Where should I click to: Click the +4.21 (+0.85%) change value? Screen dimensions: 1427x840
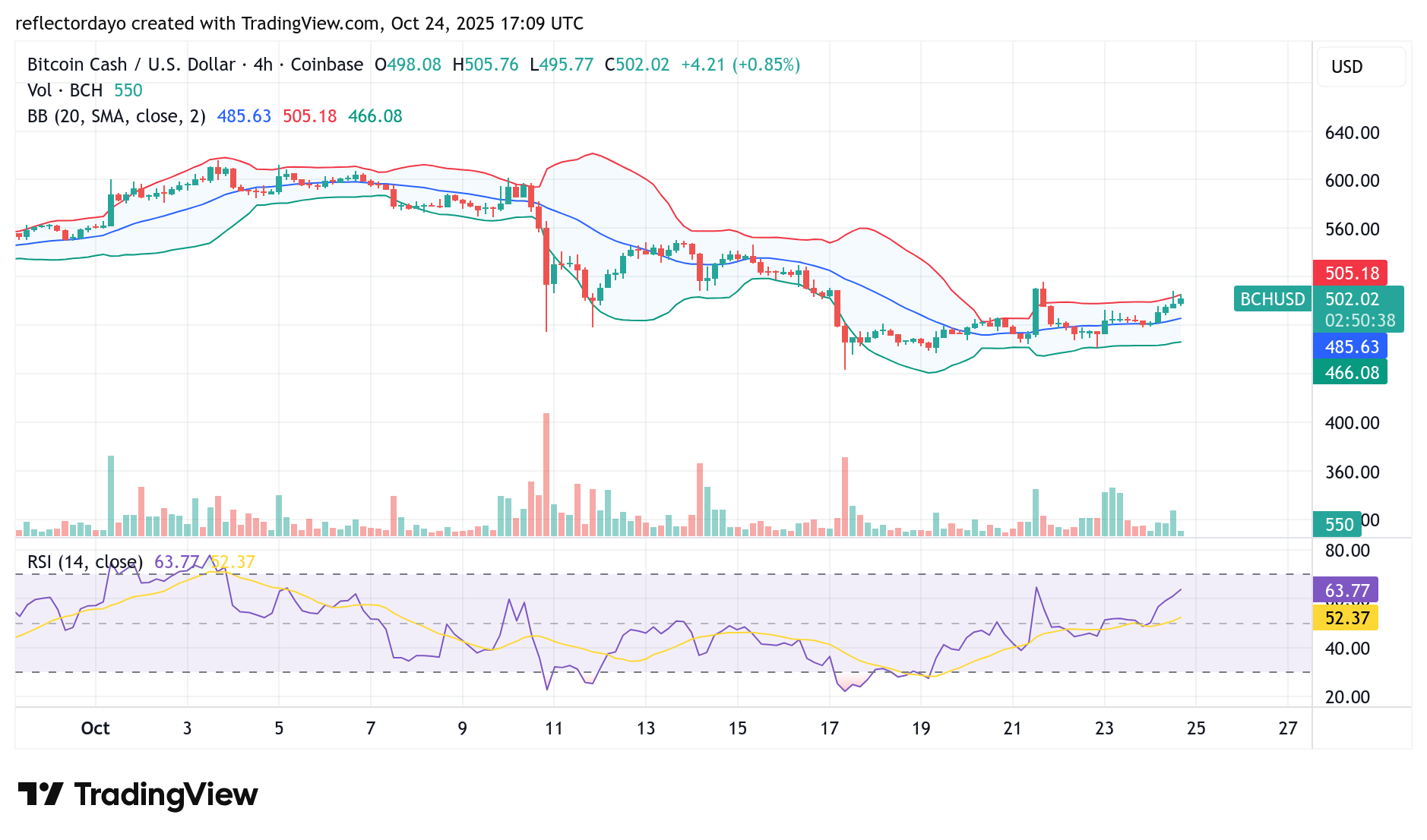tap(740, 65)
